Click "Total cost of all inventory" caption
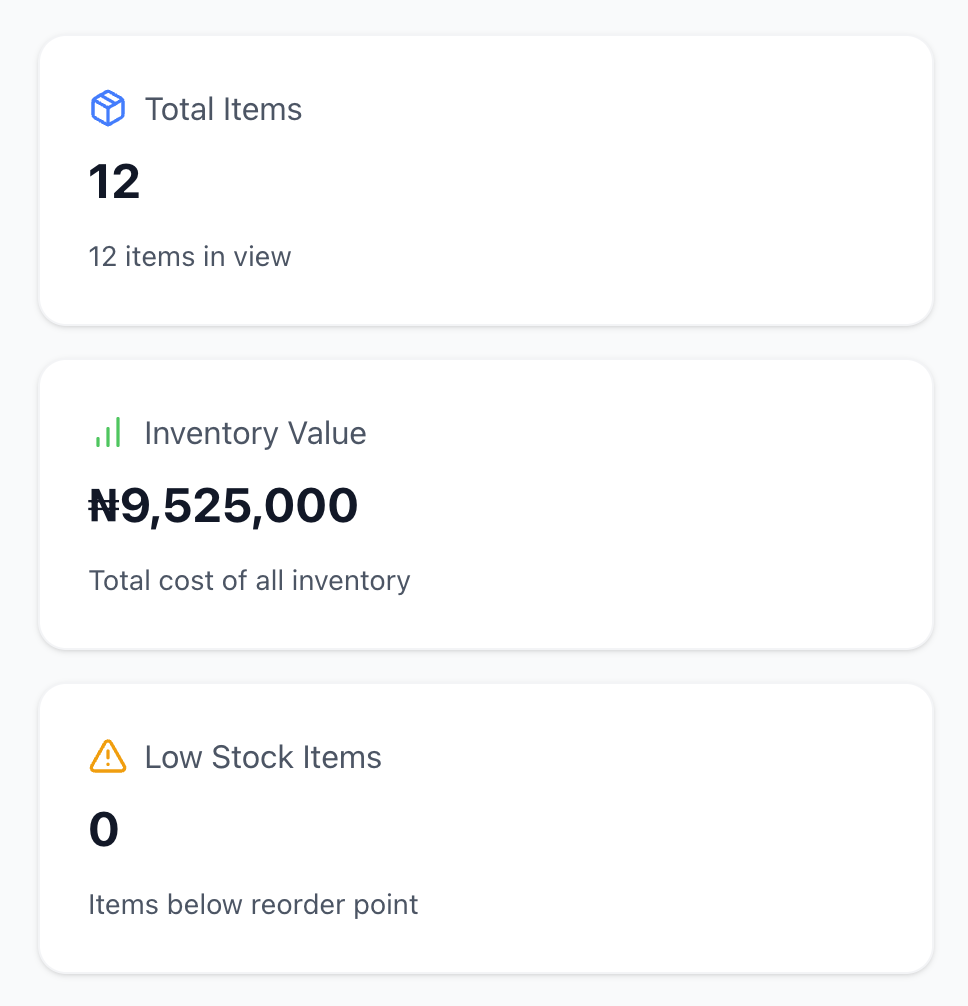 [250, 581]
